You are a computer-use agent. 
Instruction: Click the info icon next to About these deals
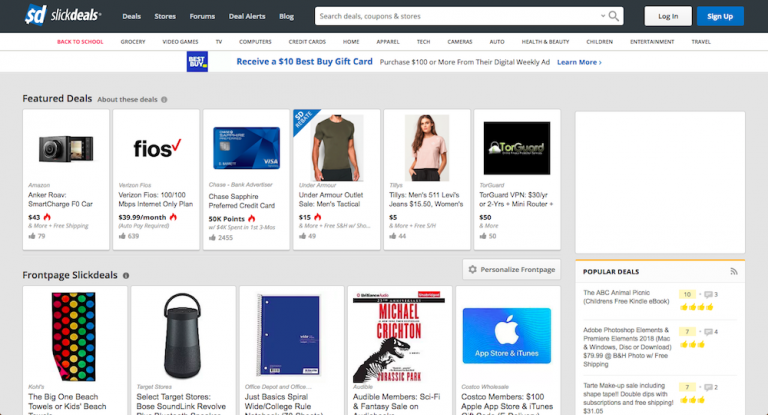(x=164, y=100)
